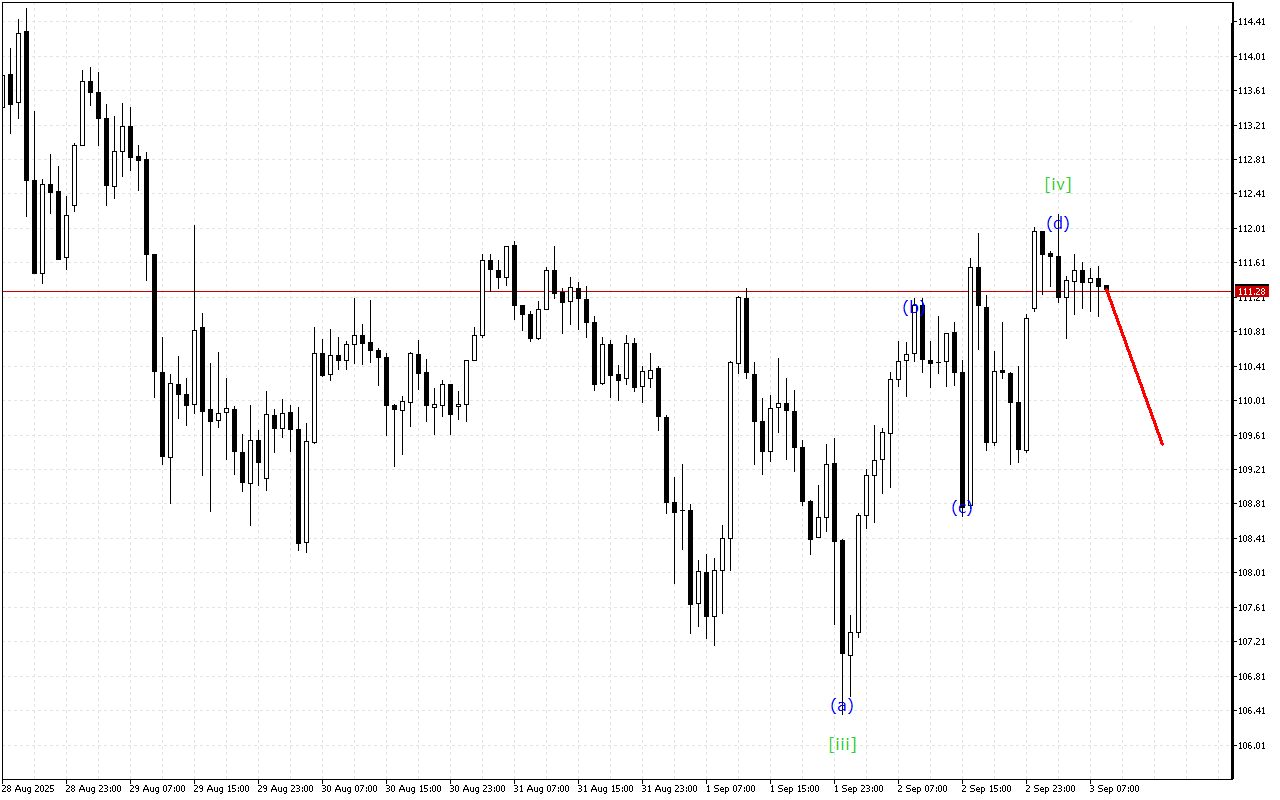1280x800 pixels.
Task: Click the 106.01 price axis label
Action: click(x=1252, y=746)
